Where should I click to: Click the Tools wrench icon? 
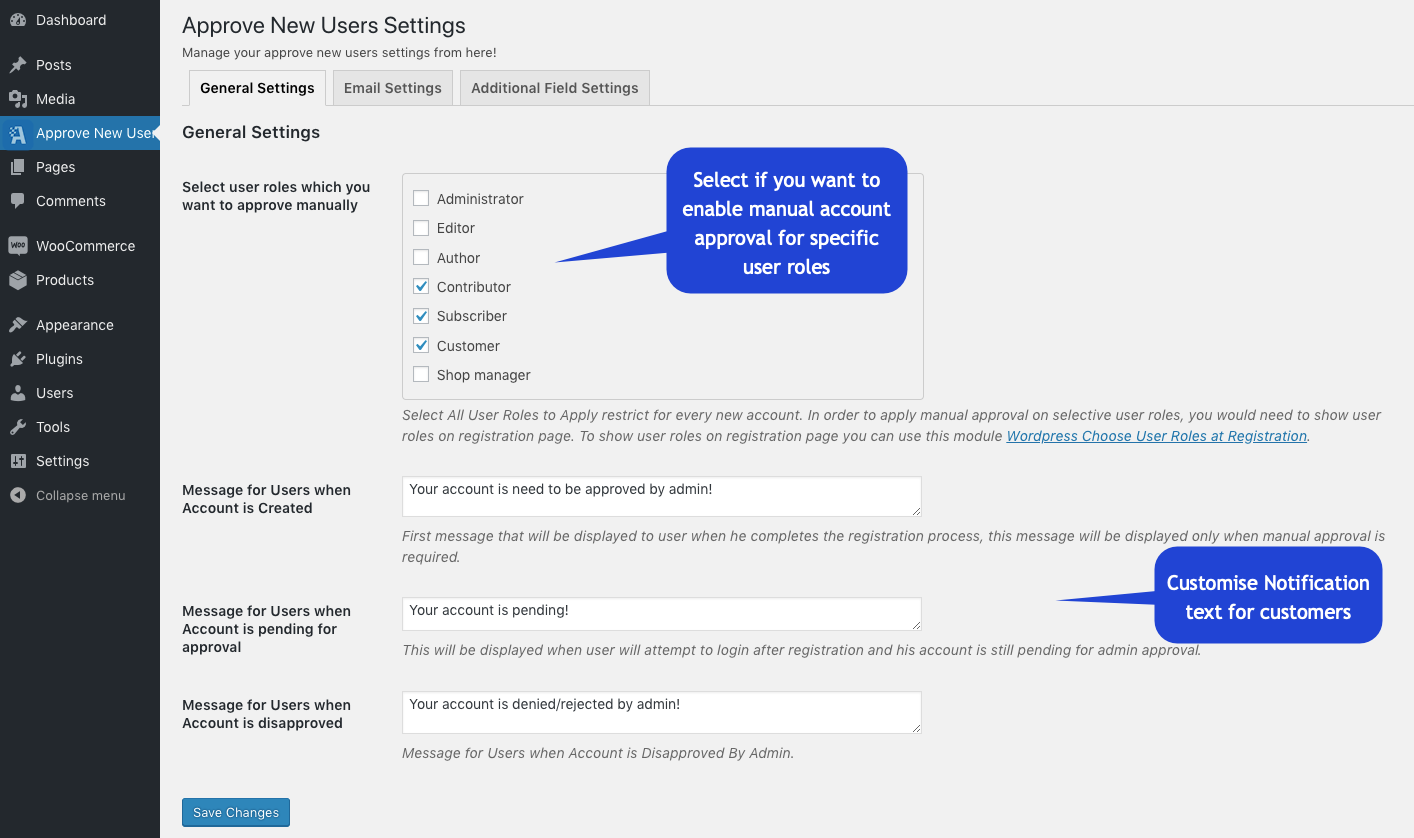coord(20,426)
